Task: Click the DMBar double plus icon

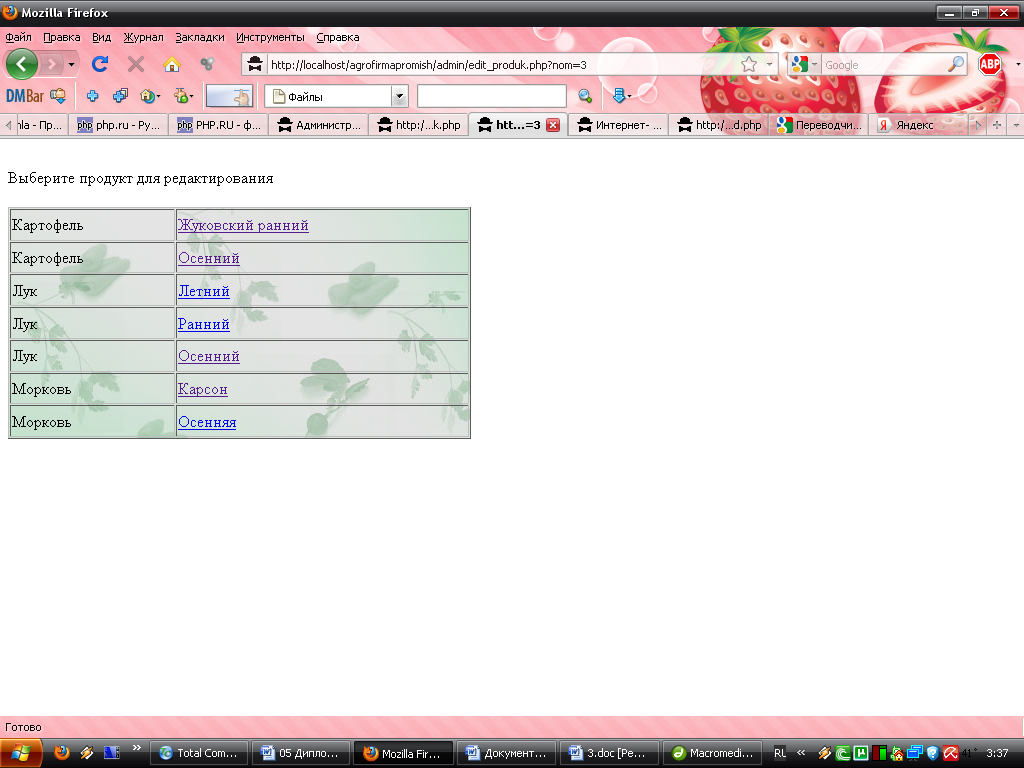Action: [120, 96]
